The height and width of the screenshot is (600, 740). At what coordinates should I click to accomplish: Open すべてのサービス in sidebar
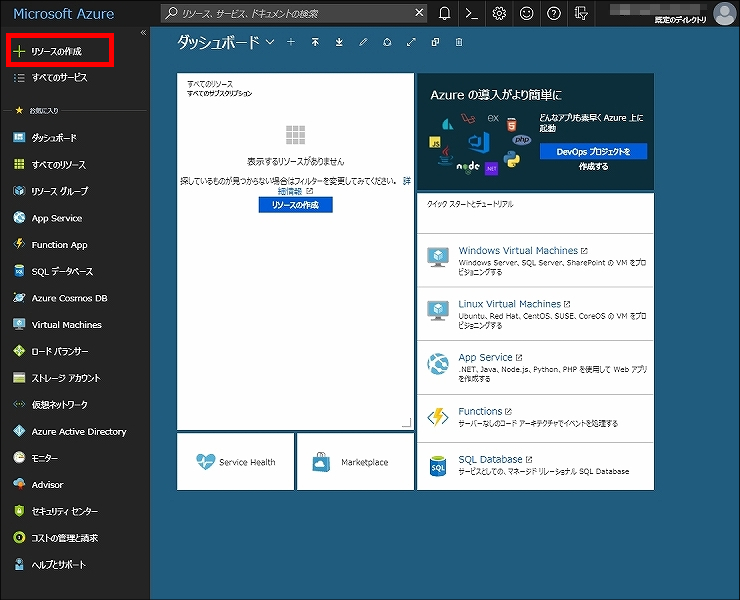pyautogui.click(x=50, y=77)
